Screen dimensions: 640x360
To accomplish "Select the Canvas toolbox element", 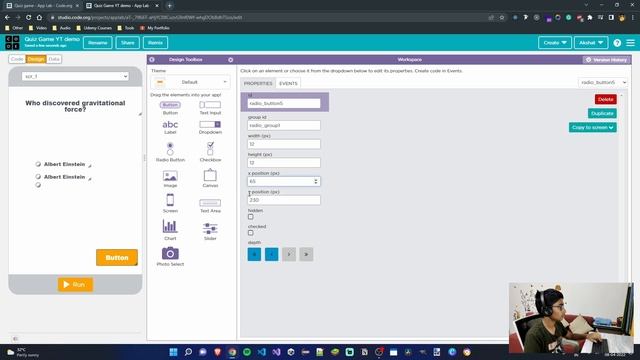I will tap(210, 179).
